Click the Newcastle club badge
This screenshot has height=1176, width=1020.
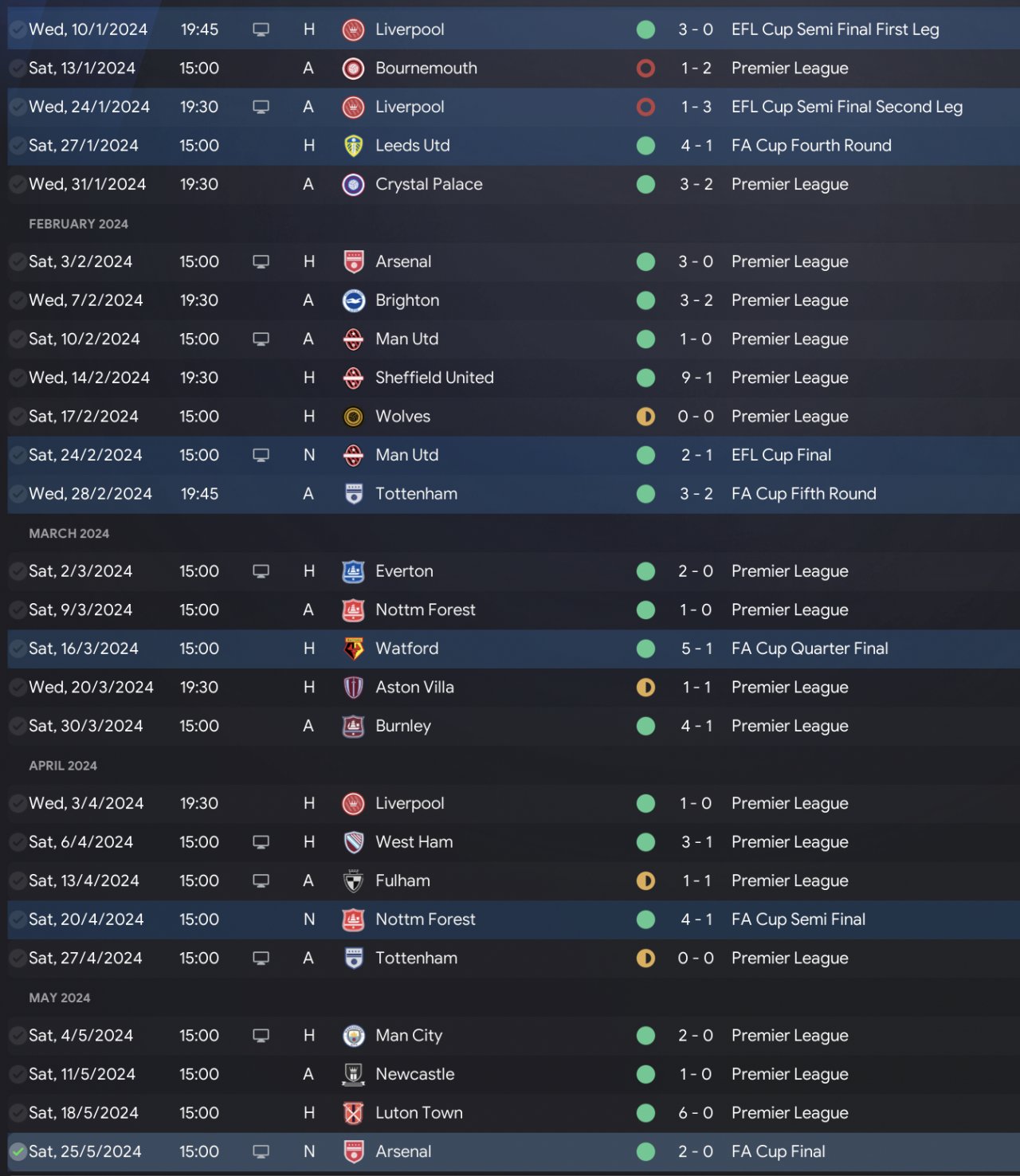coord(353,1074)
